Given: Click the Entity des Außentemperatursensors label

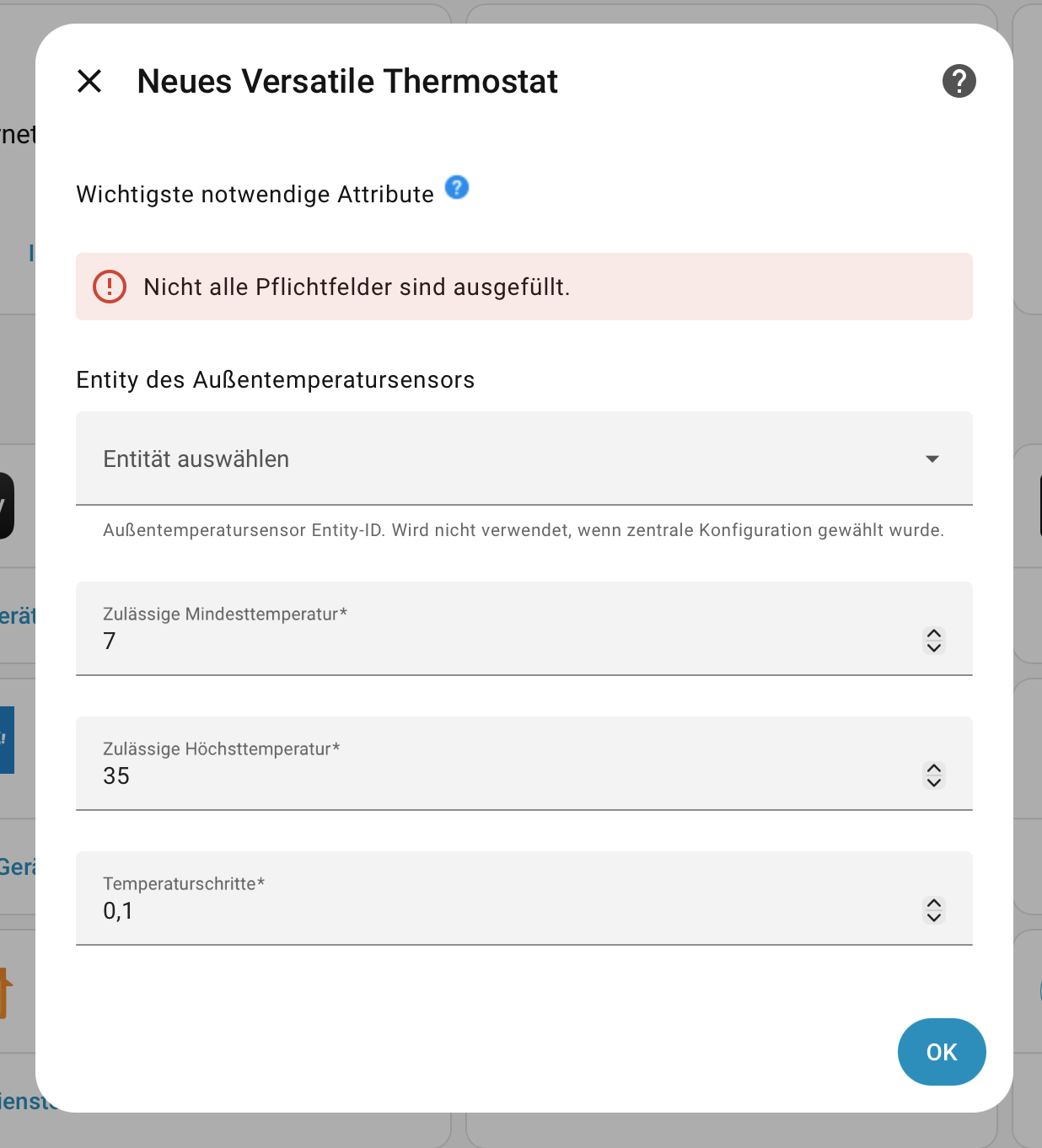Looking at the screenshot, I should click(x=275, y=379).
